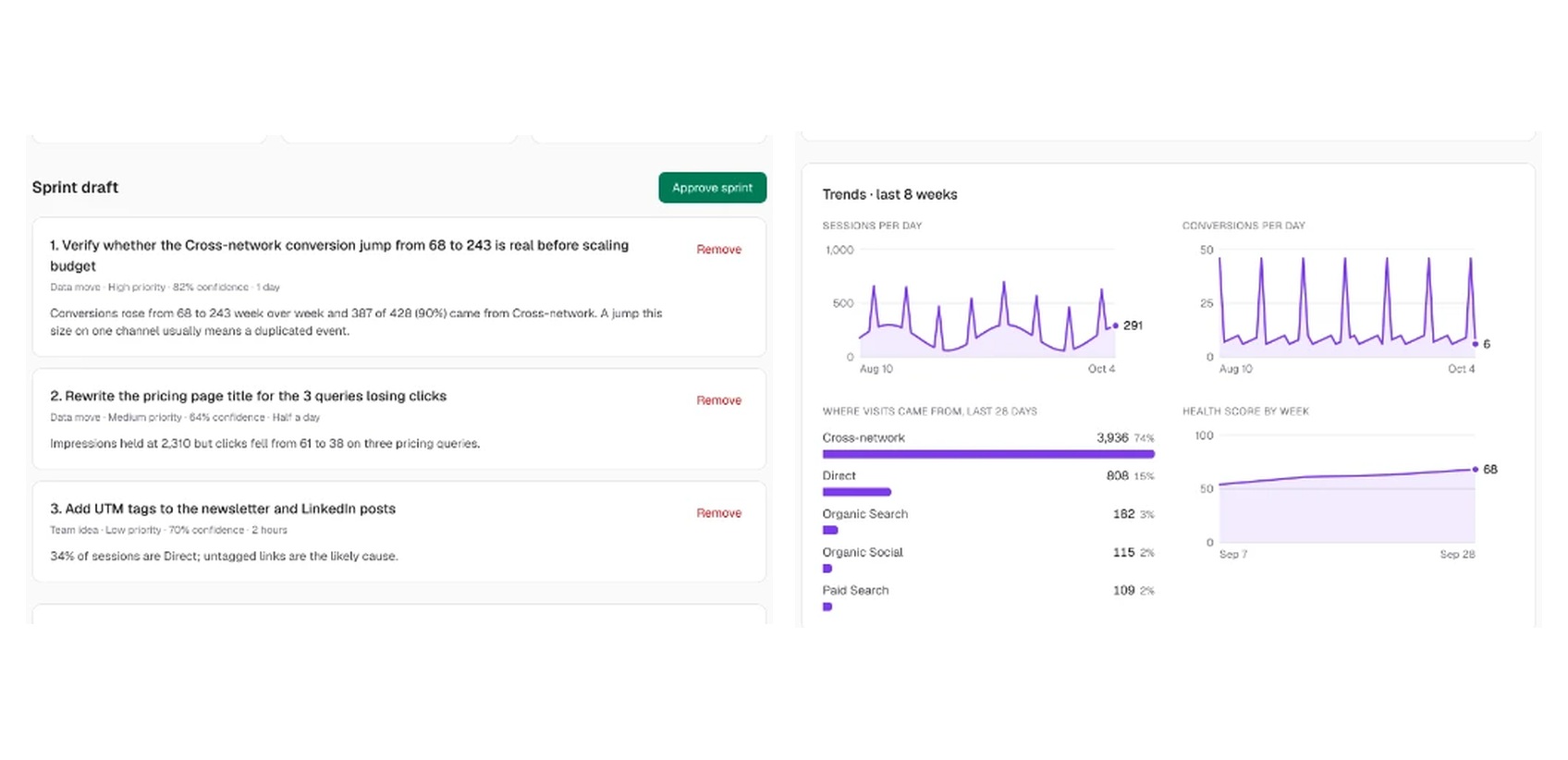Click the 808 Direct visits value
The image size is (1568, 760).
pos(1117,475)
